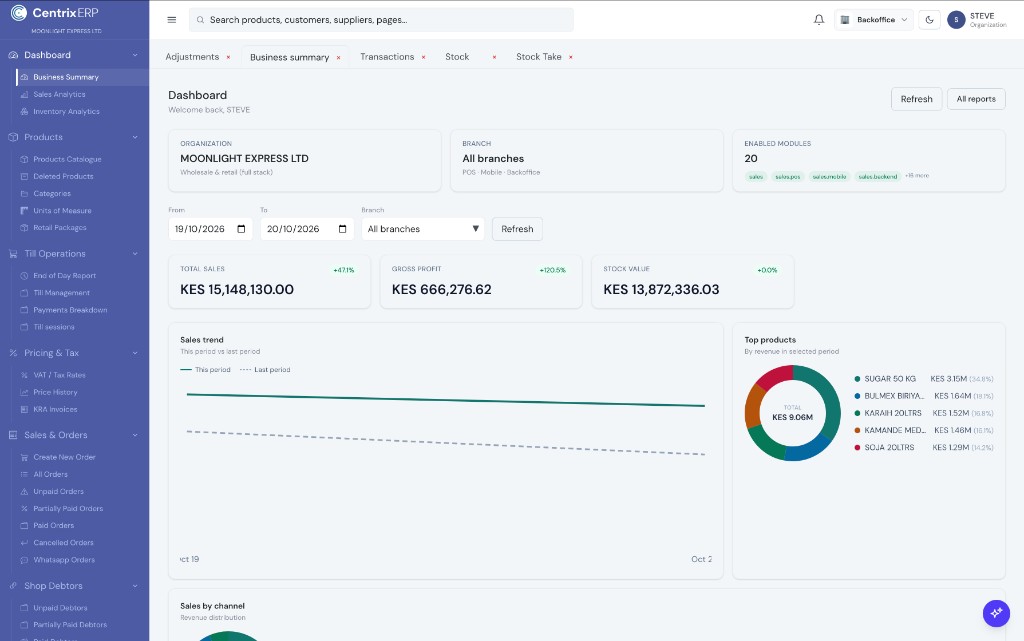
Task: Click the Cancelled Orders icon
Action: pyautogui.click(x=24, y=542)
